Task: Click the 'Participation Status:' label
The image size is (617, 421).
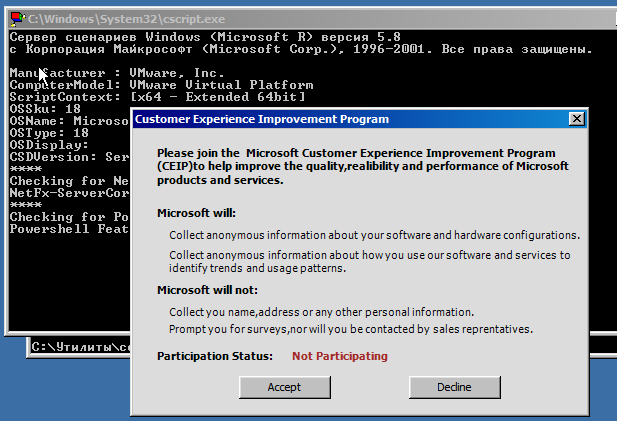Action: click(215, 356)
